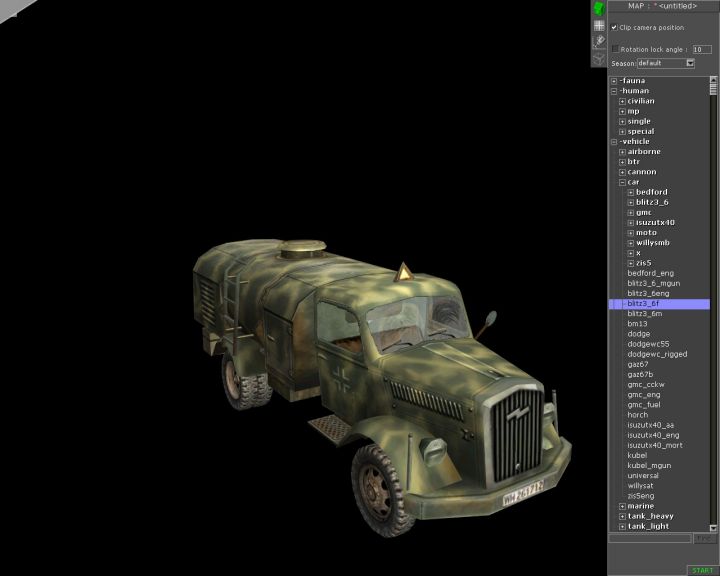Select the grid tool icon

(x=599, y=25)
